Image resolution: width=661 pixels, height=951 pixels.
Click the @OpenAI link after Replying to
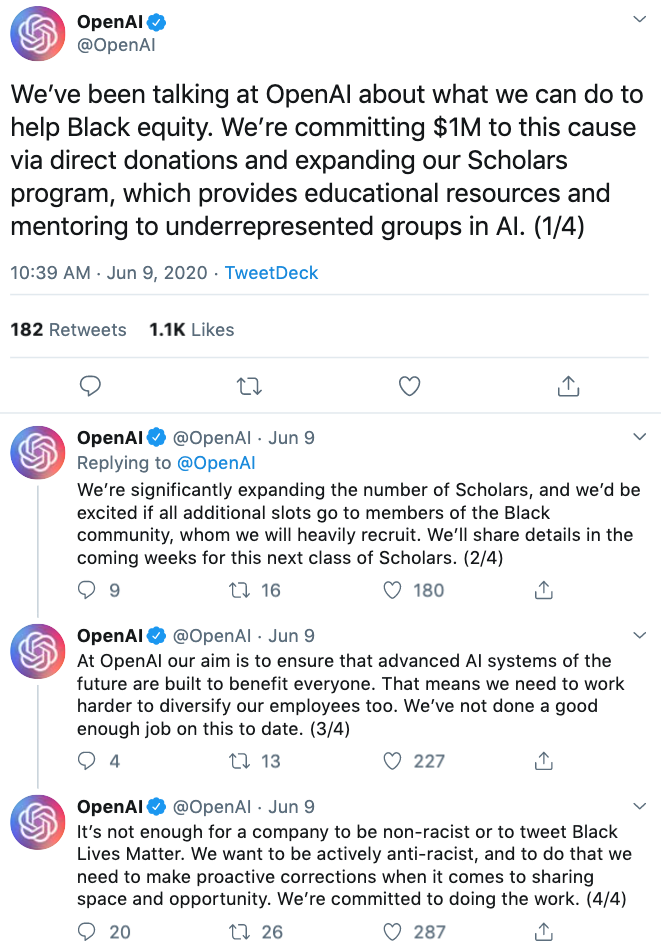pyautogui.click(x=216, y=463)
